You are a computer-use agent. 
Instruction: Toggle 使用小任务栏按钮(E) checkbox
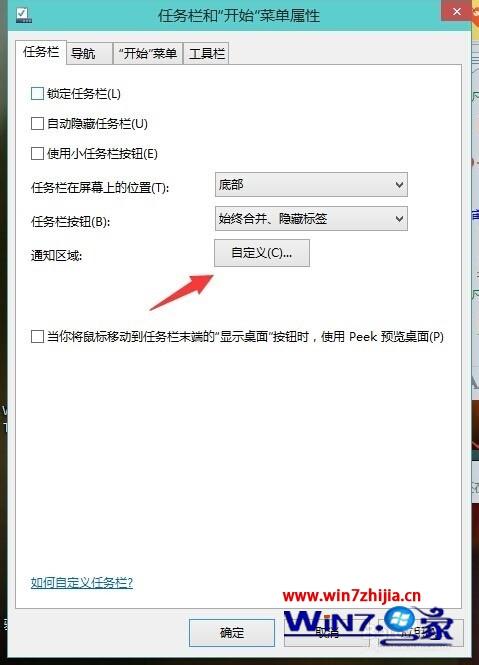coord(37,154)
